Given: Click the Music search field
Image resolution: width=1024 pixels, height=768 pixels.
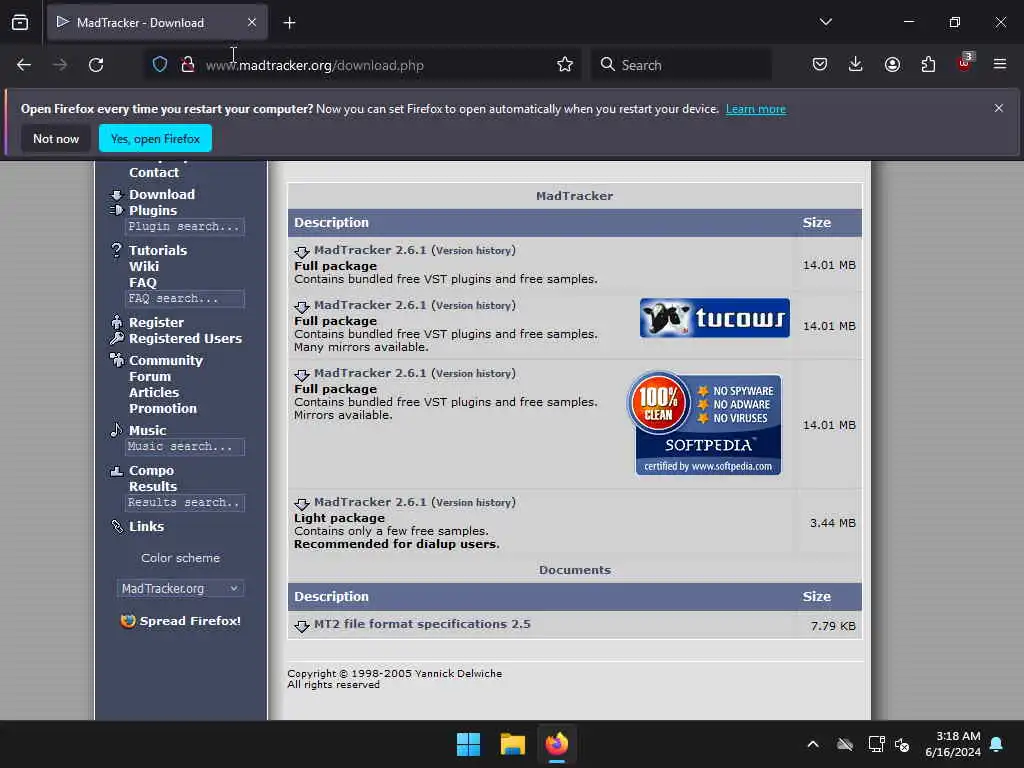Looking at the screenshot, I should point(184,447).
